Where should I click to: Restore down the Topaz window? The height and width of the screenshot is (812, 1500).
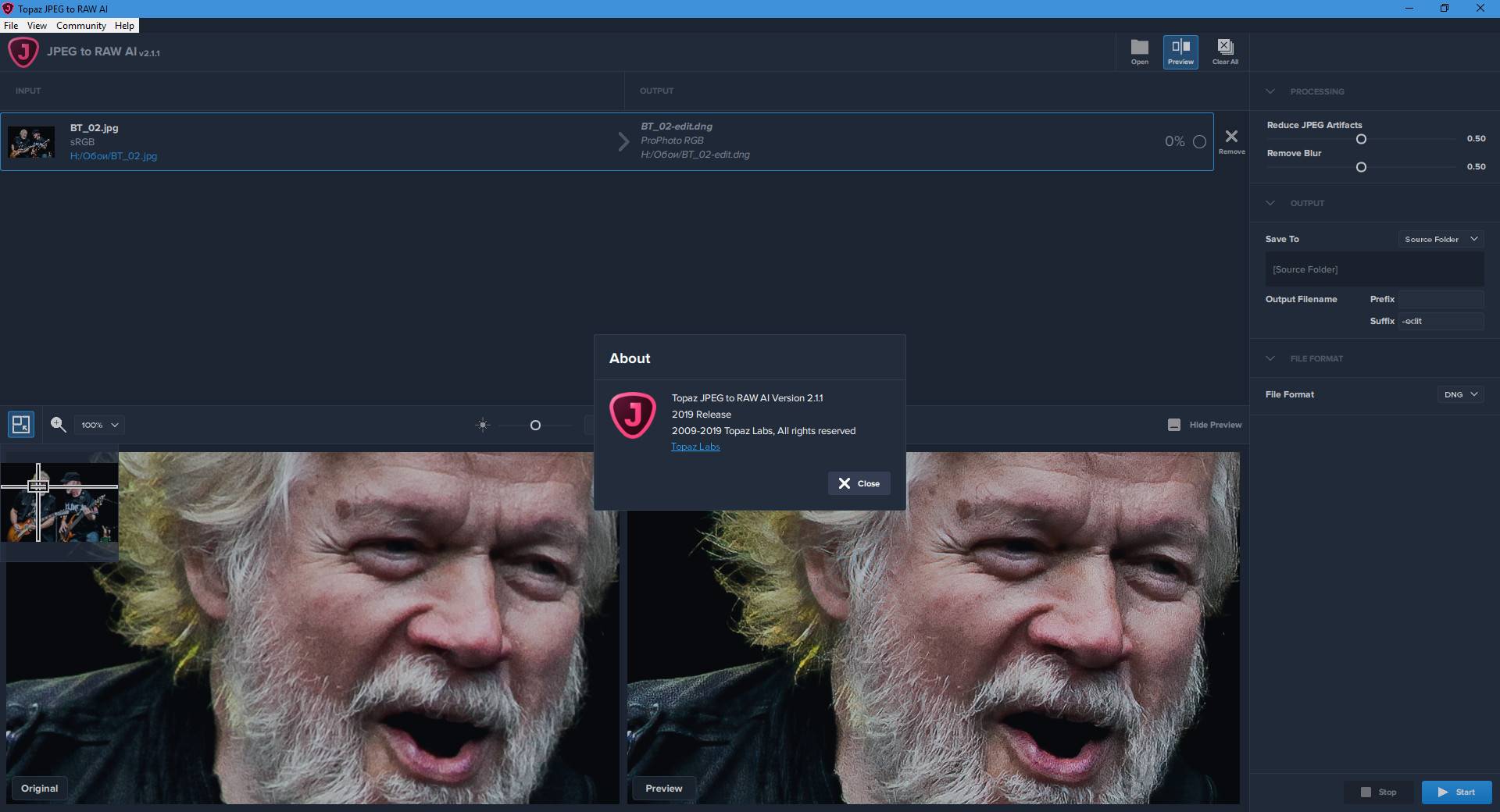1445,9
